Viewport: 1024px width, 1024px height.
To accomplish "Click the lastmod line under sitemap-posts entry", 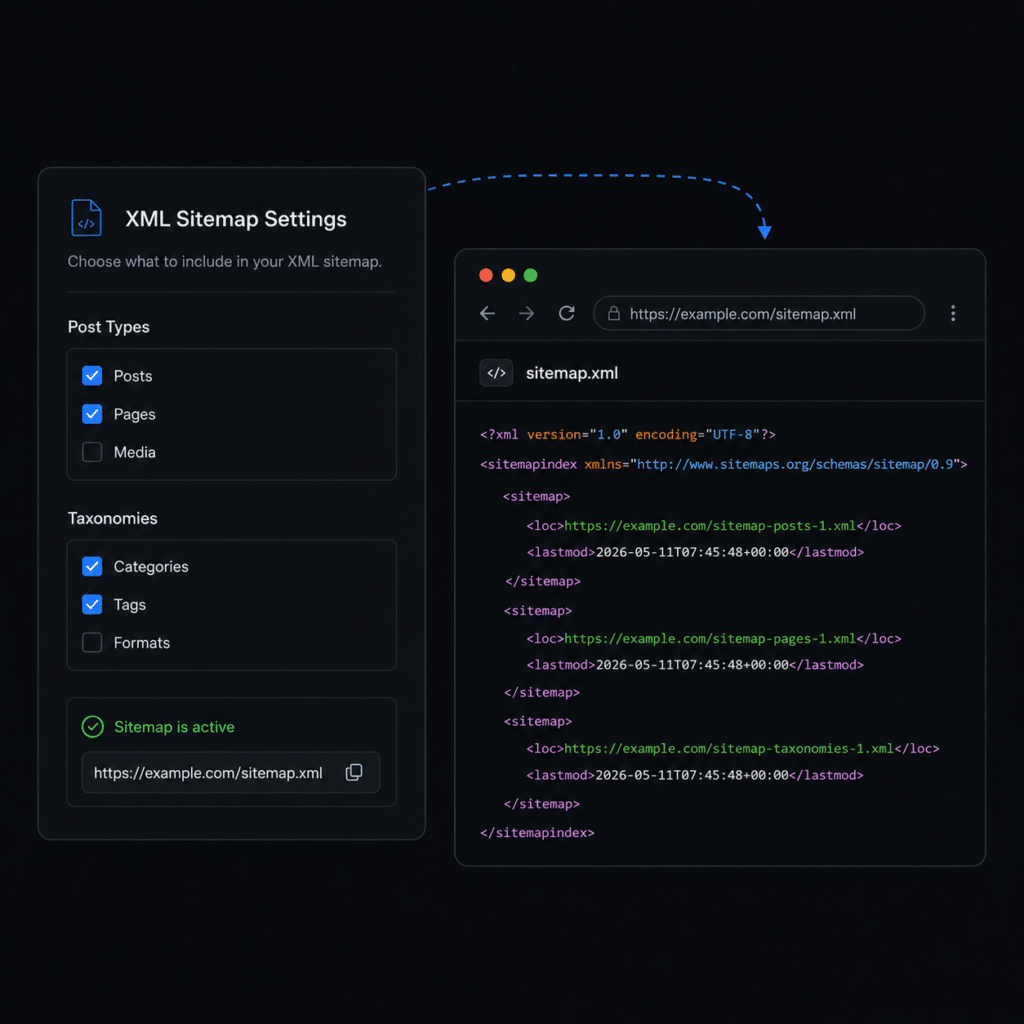I will pyautogui.click(x=695, y=552).
